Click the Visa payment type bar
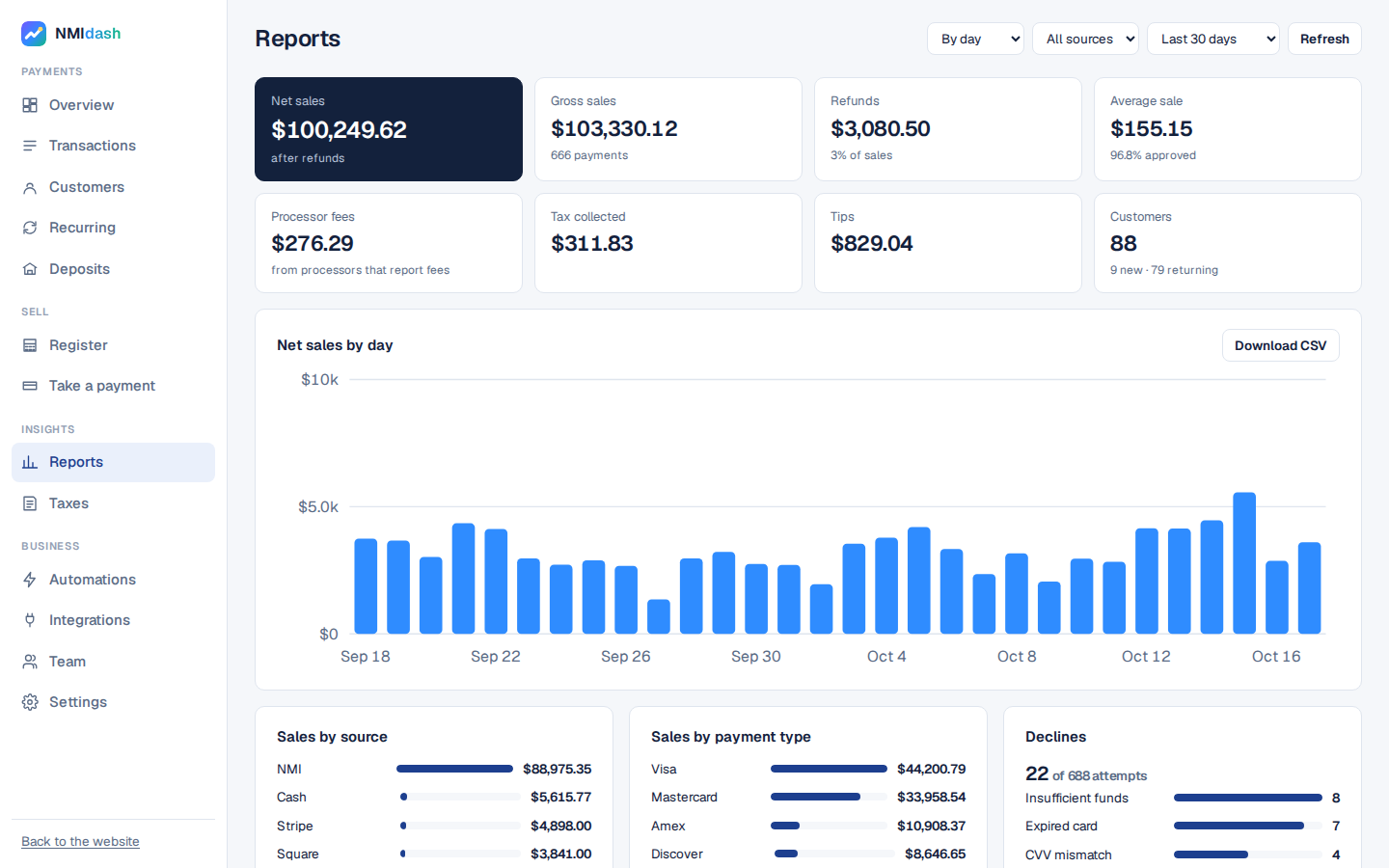Image resolution: width=1389 pixels, height=868 pixels. [x=829, y=769]
